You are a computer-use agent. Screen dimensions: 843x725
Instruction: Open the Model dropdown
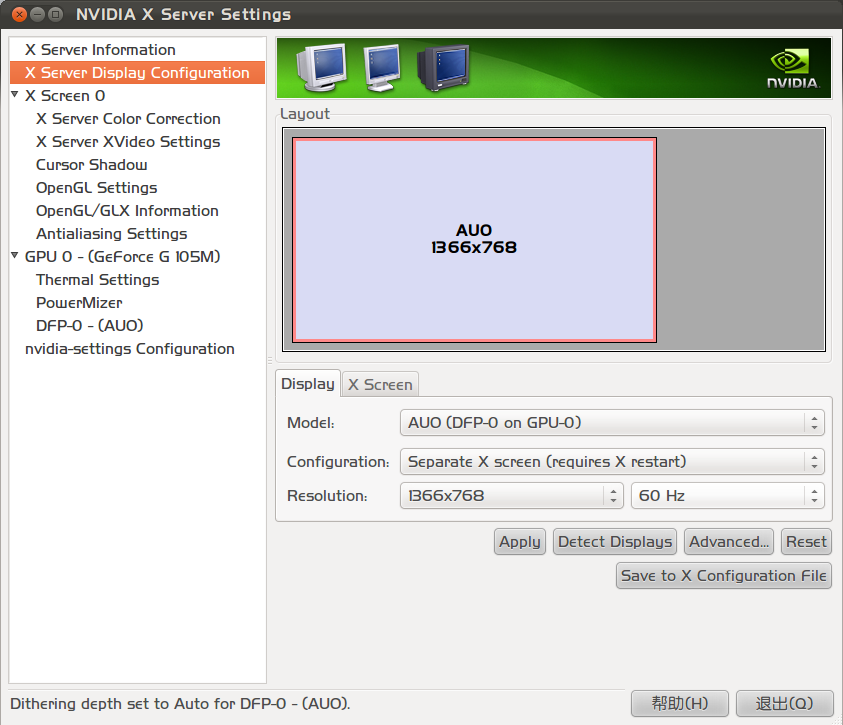(x=612, y=422)
